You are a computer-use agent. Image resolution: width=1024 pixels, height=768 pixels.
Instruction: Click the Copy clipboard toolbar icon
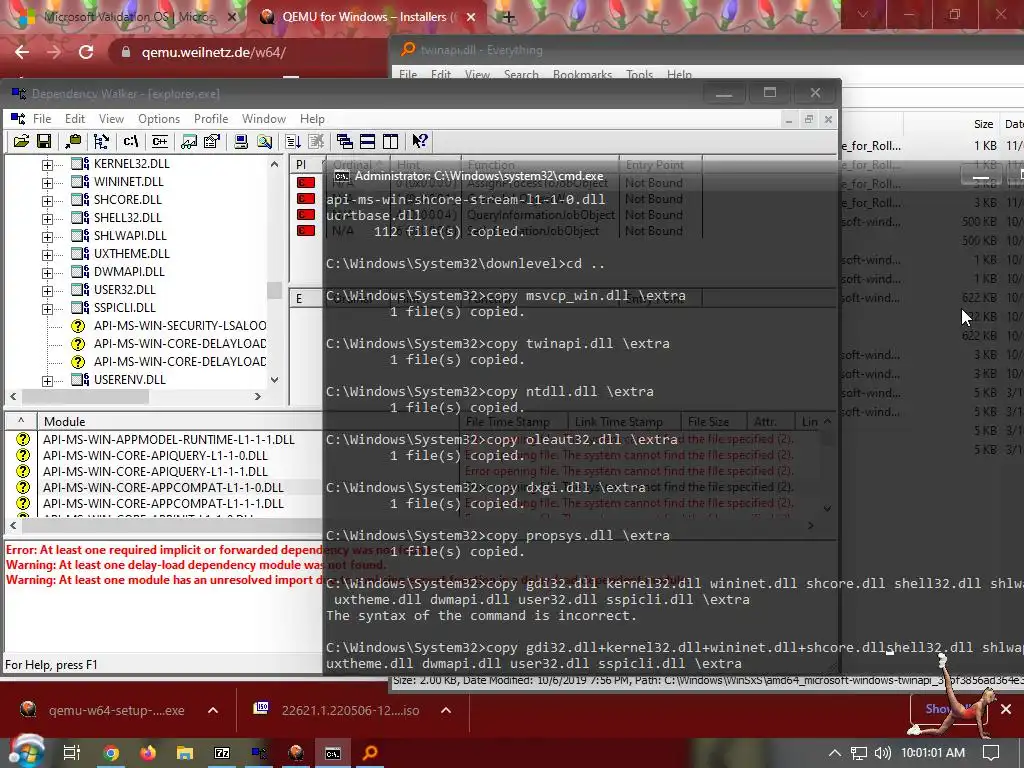coord(73,141)
